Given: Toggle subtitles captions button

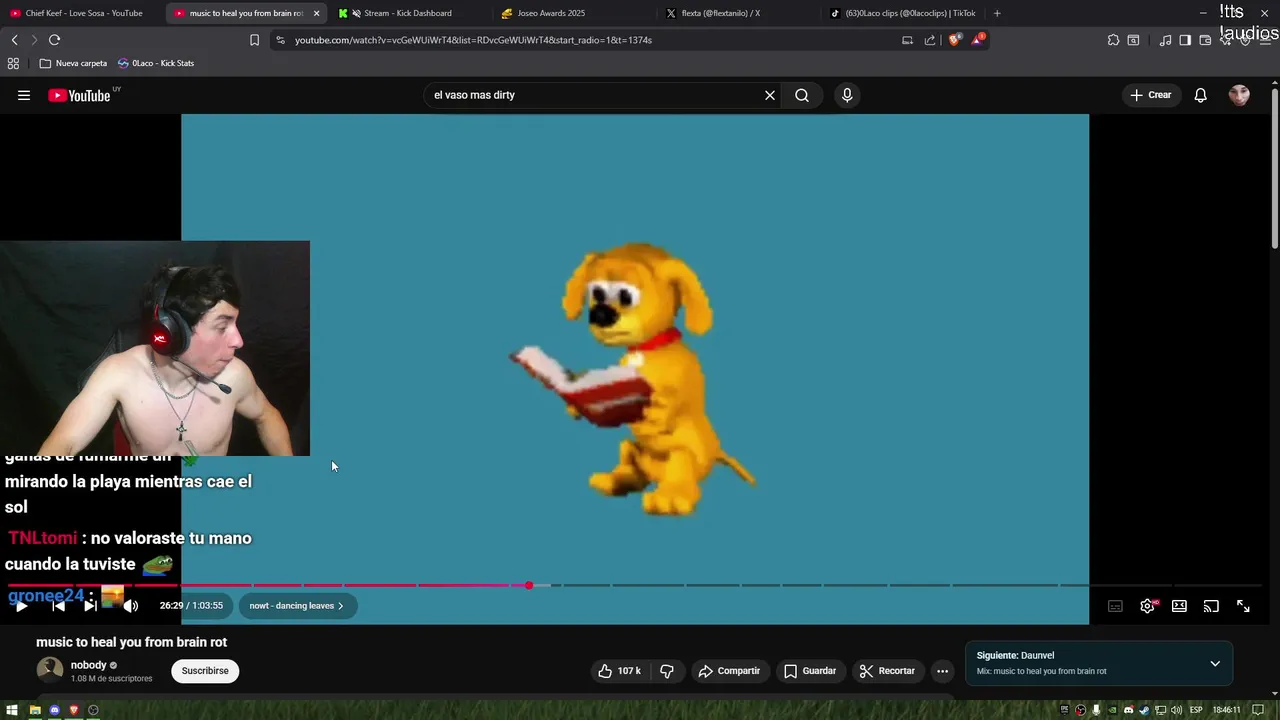Looking at the screenshot, I should click(x=1115, y=606).
